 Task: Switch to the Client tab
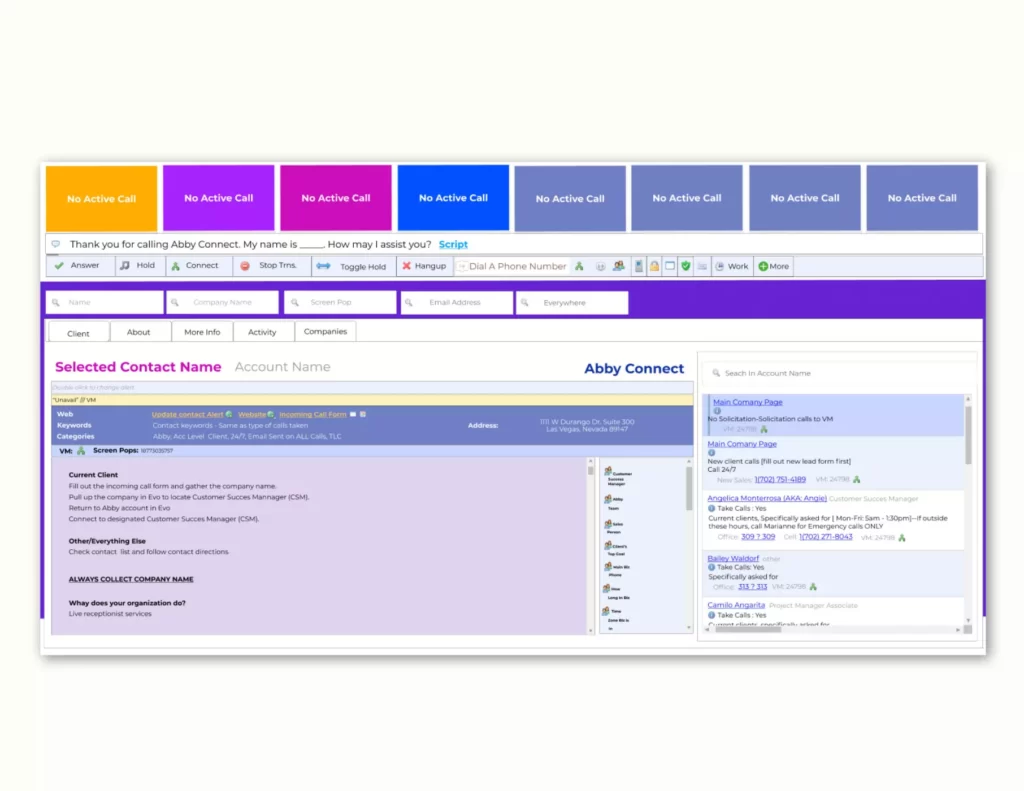coord(78,332)
